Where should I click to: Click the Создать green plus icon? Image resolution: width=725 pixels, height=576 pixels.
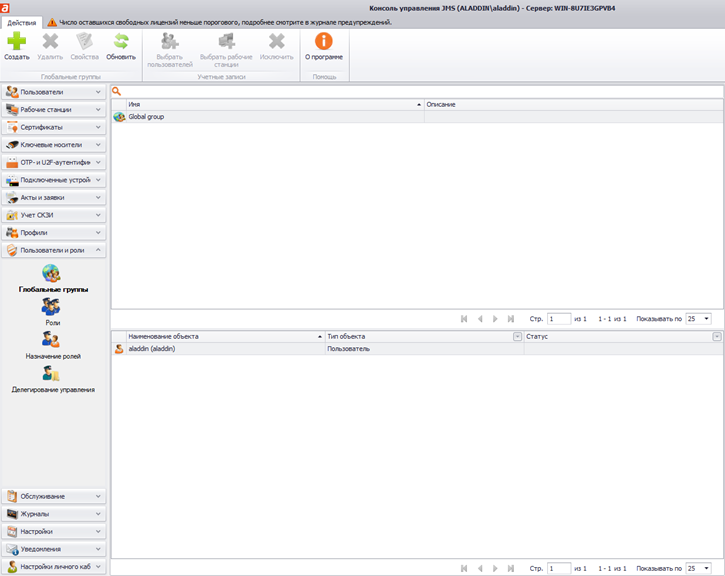coord(17,41)
